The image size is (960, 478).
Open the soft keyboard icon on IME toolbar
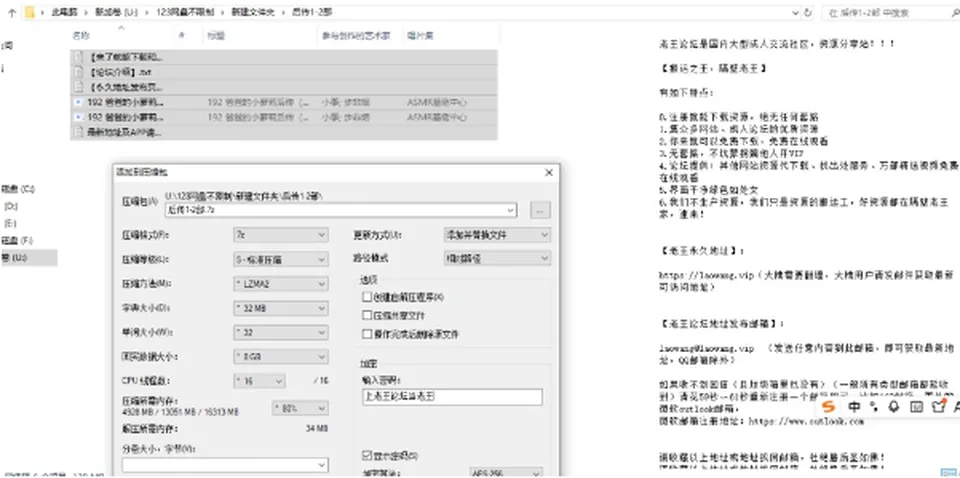(x=916, y=406)
